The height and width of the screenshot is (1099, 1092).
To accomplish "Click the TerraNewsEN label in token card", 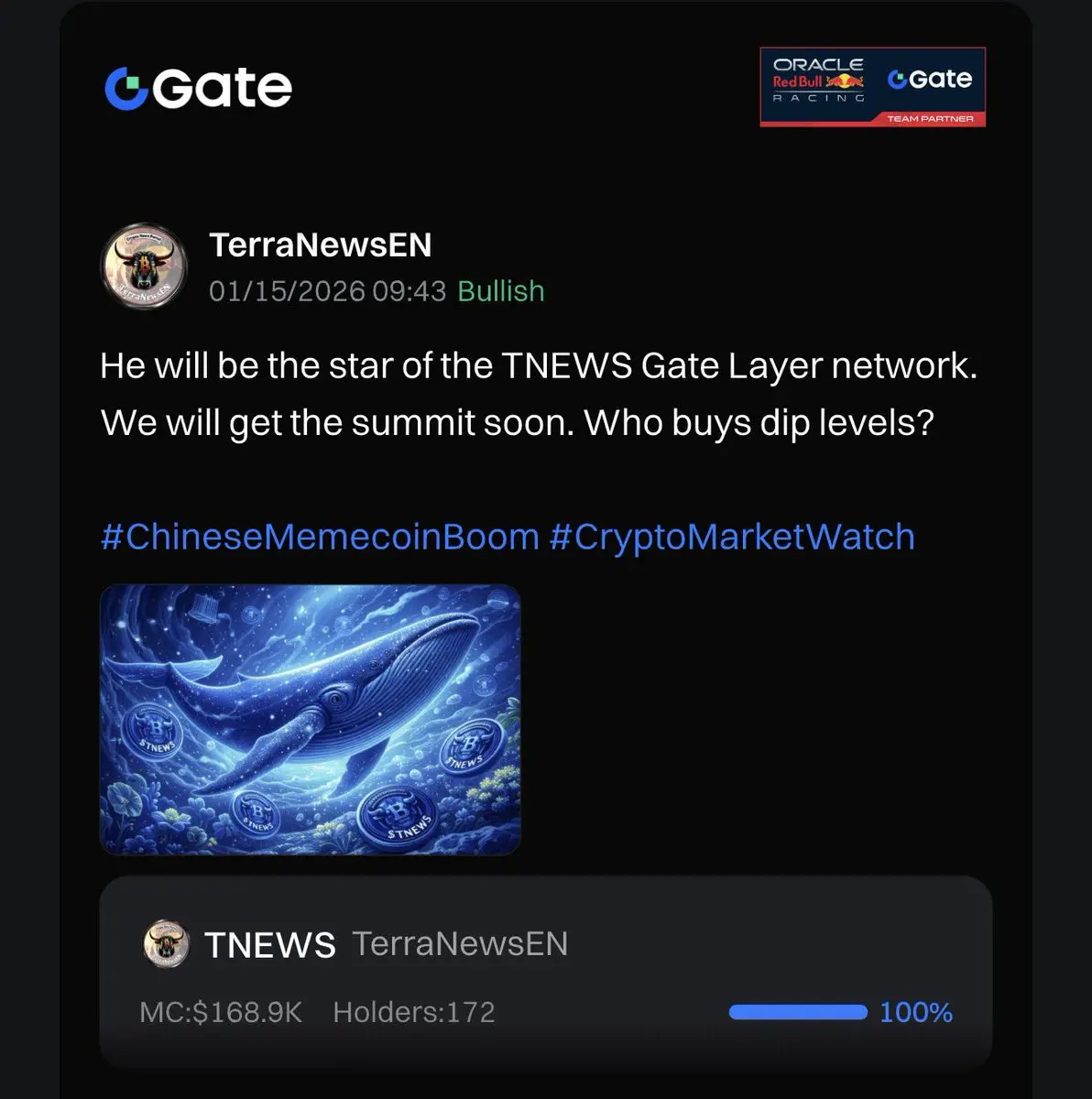I will tap(460, 944).
